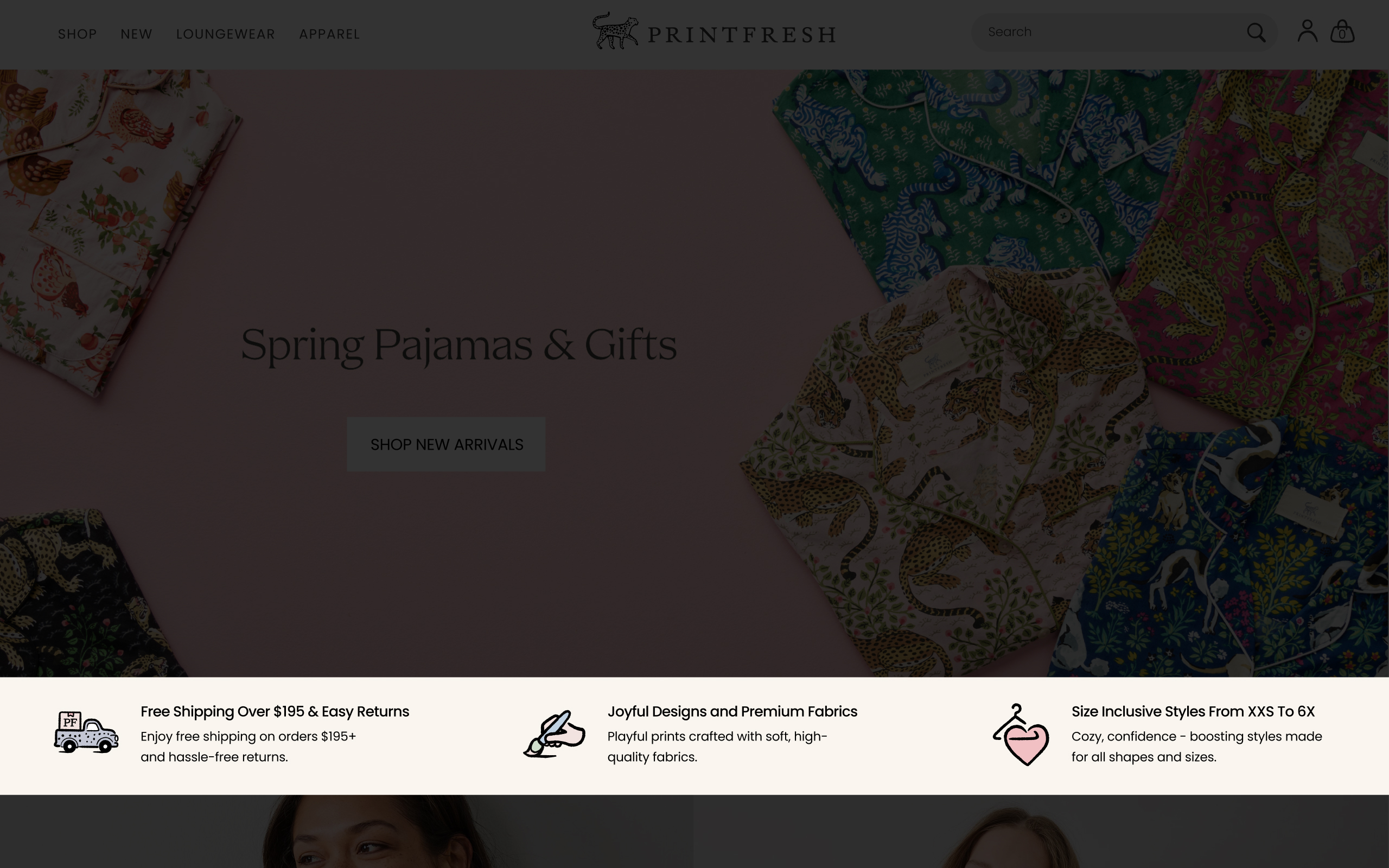Viewport: 1389px width, 868px height.
Task: Click Size Inclusive Styles From XXS heading
Action: (1193, 711)
